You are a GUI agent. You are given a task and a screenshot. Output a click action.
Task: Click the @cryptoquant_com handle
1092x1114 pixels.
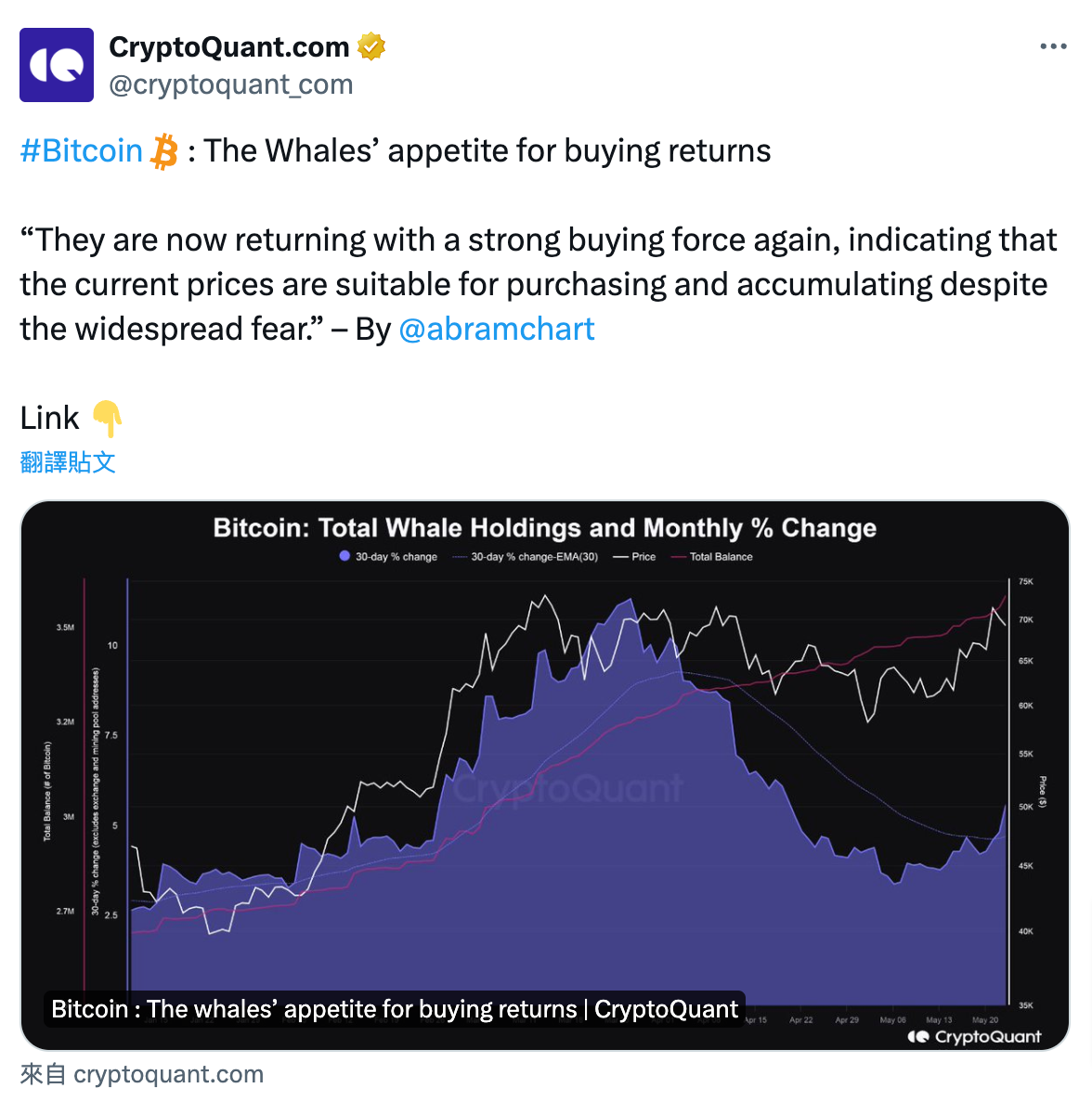click(x=231, y=84)
